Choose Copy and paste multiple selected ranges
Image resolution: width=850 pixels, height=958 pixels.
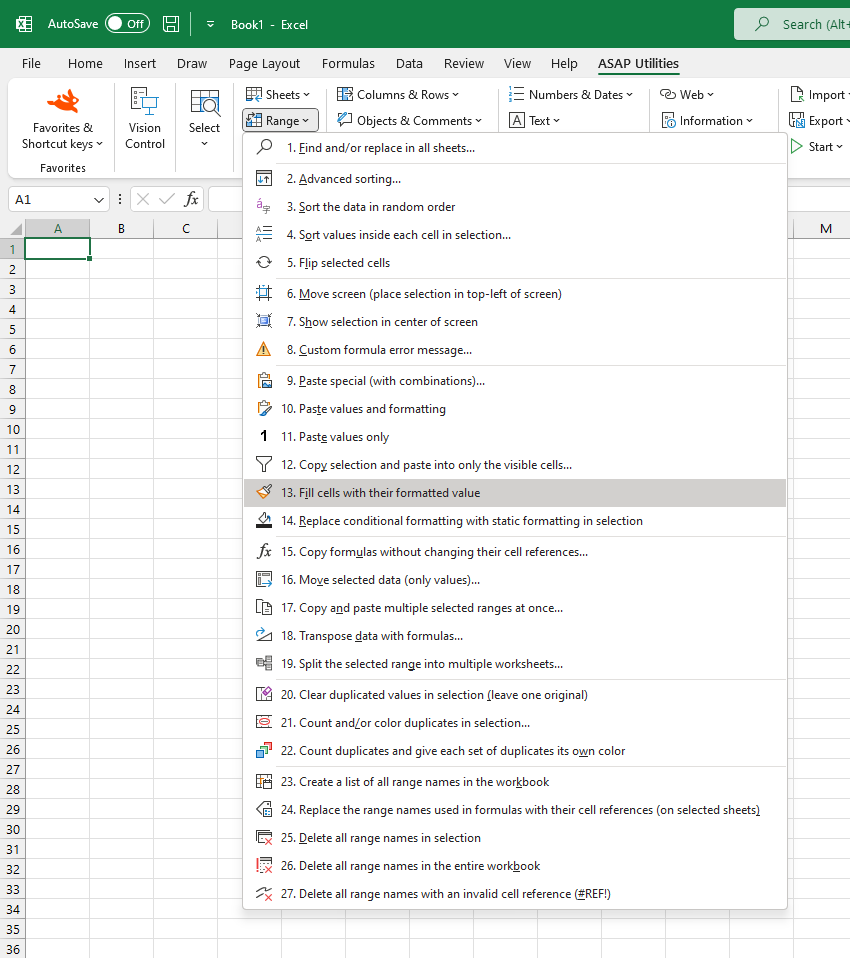click(515, 608)
